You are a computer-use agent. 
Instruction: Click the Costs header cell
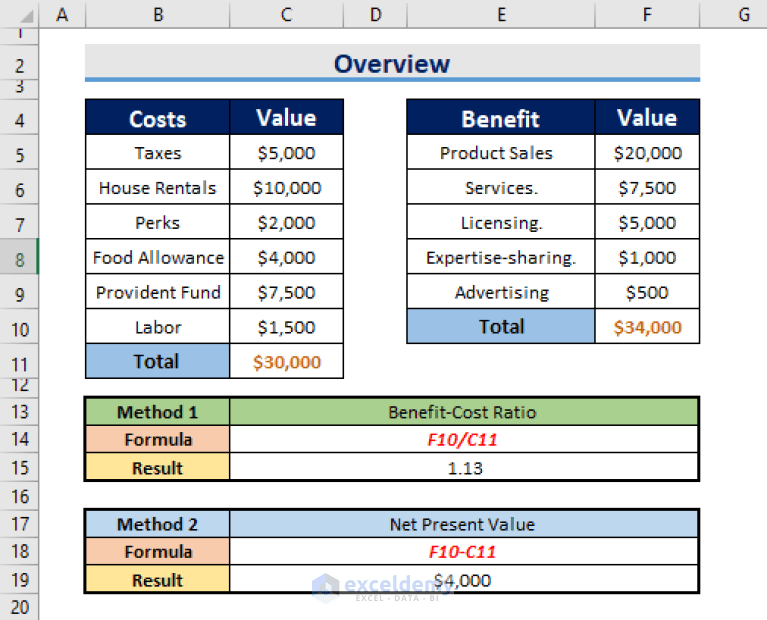[x=158, y=117]
